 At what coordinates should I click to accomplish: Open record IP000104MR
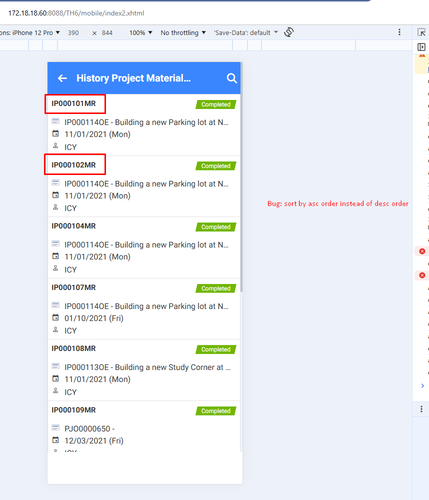coord(144,248)
